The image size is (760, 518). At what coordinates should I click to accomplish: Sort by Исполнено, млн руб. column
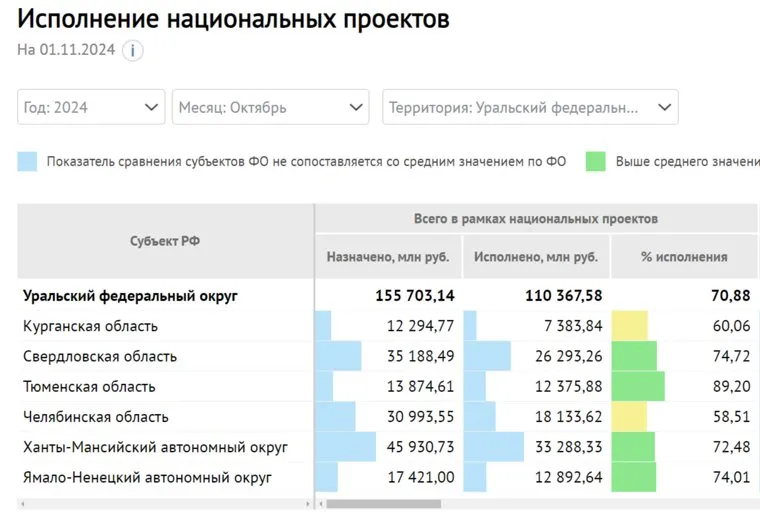click(536, 257)
